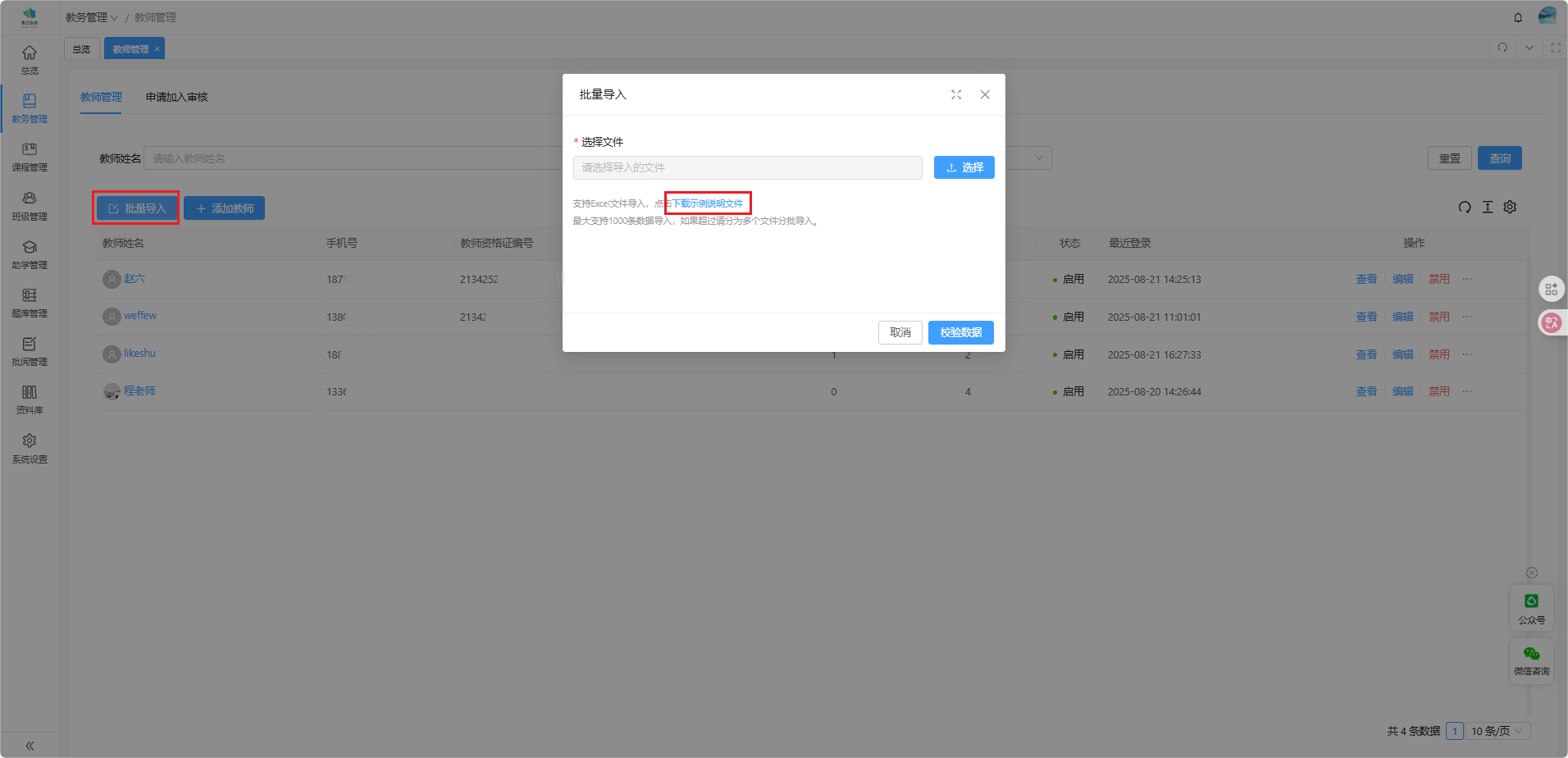Screen dimensions: 1568x758
Task: Collapse the left sidebar menu
Action: [x=30, y=746]
